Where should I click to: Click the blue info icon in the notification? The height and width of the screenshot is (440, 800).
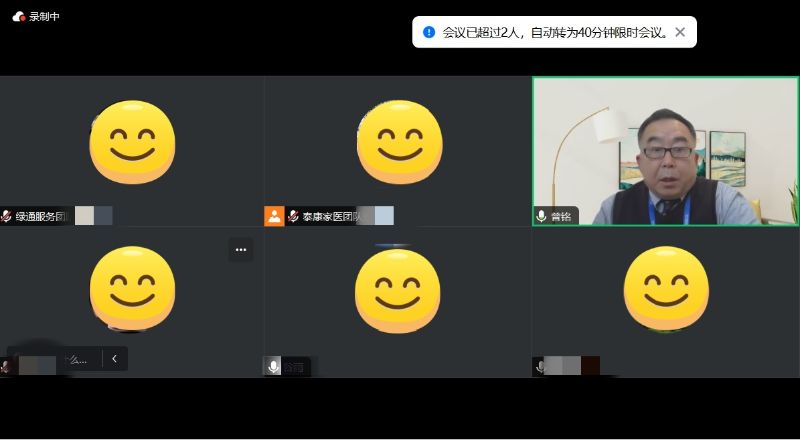pos(429,32)
